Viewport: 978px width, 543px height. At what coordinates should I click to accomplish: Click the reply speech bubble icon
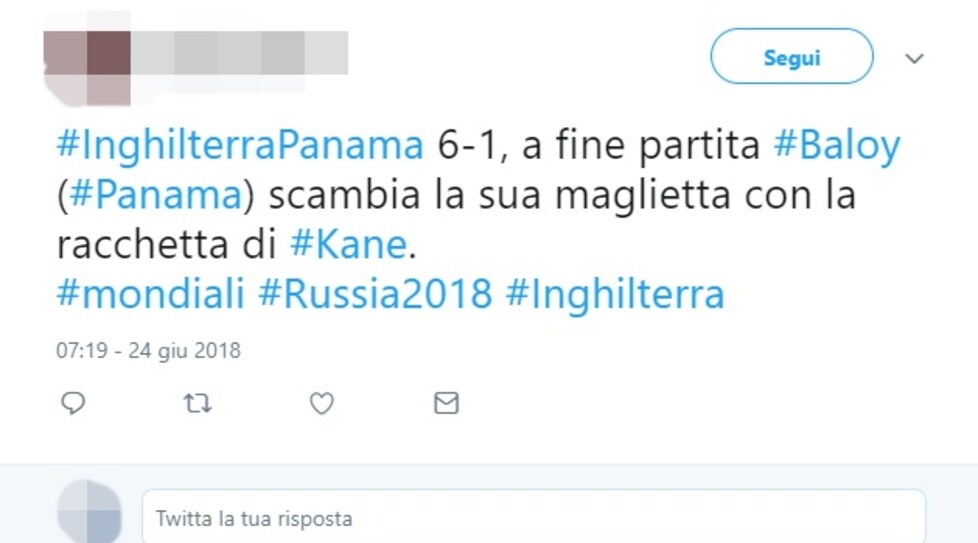click(x=73, y=403)
